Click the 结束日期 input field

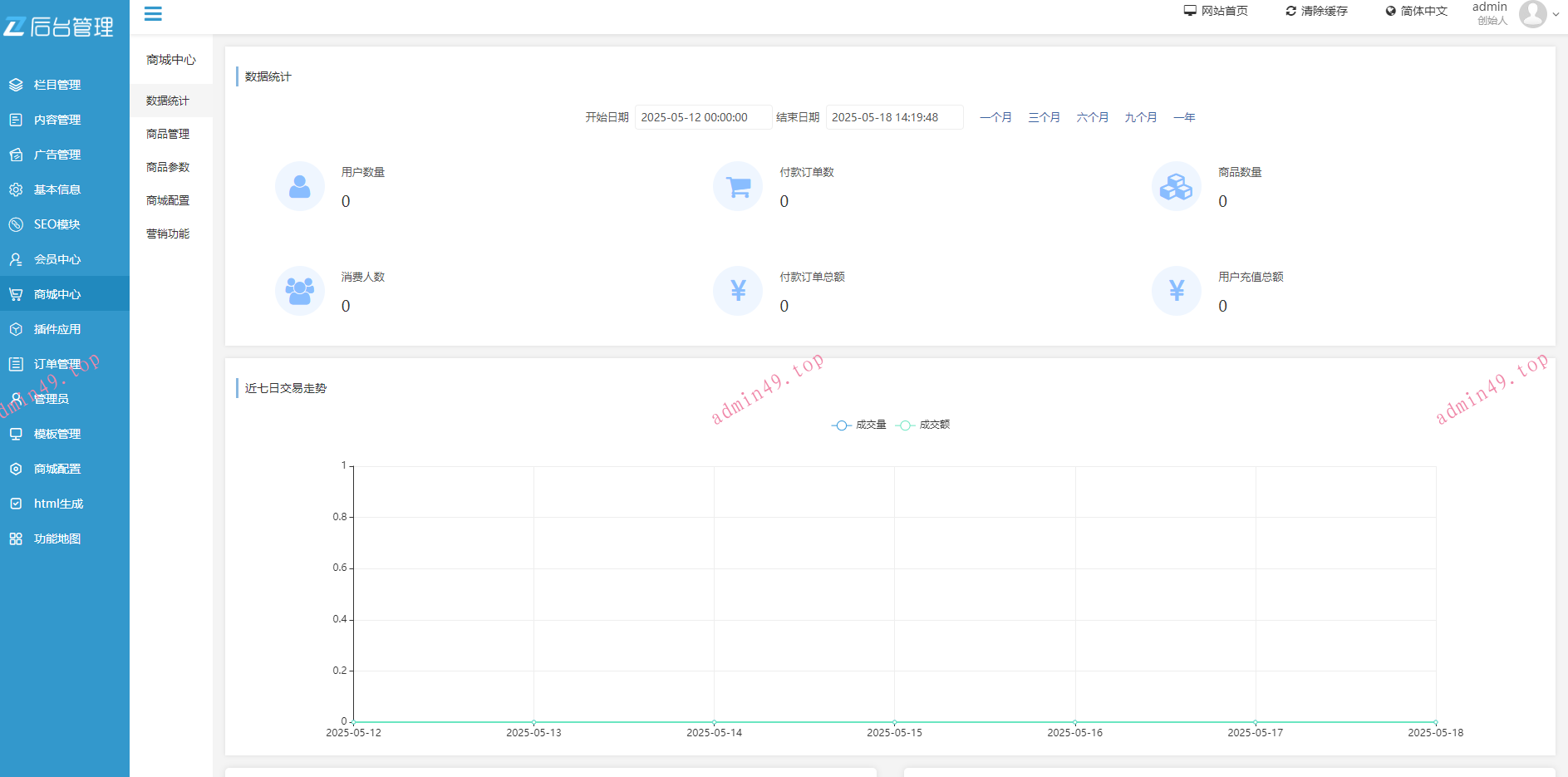click(893, 117)
